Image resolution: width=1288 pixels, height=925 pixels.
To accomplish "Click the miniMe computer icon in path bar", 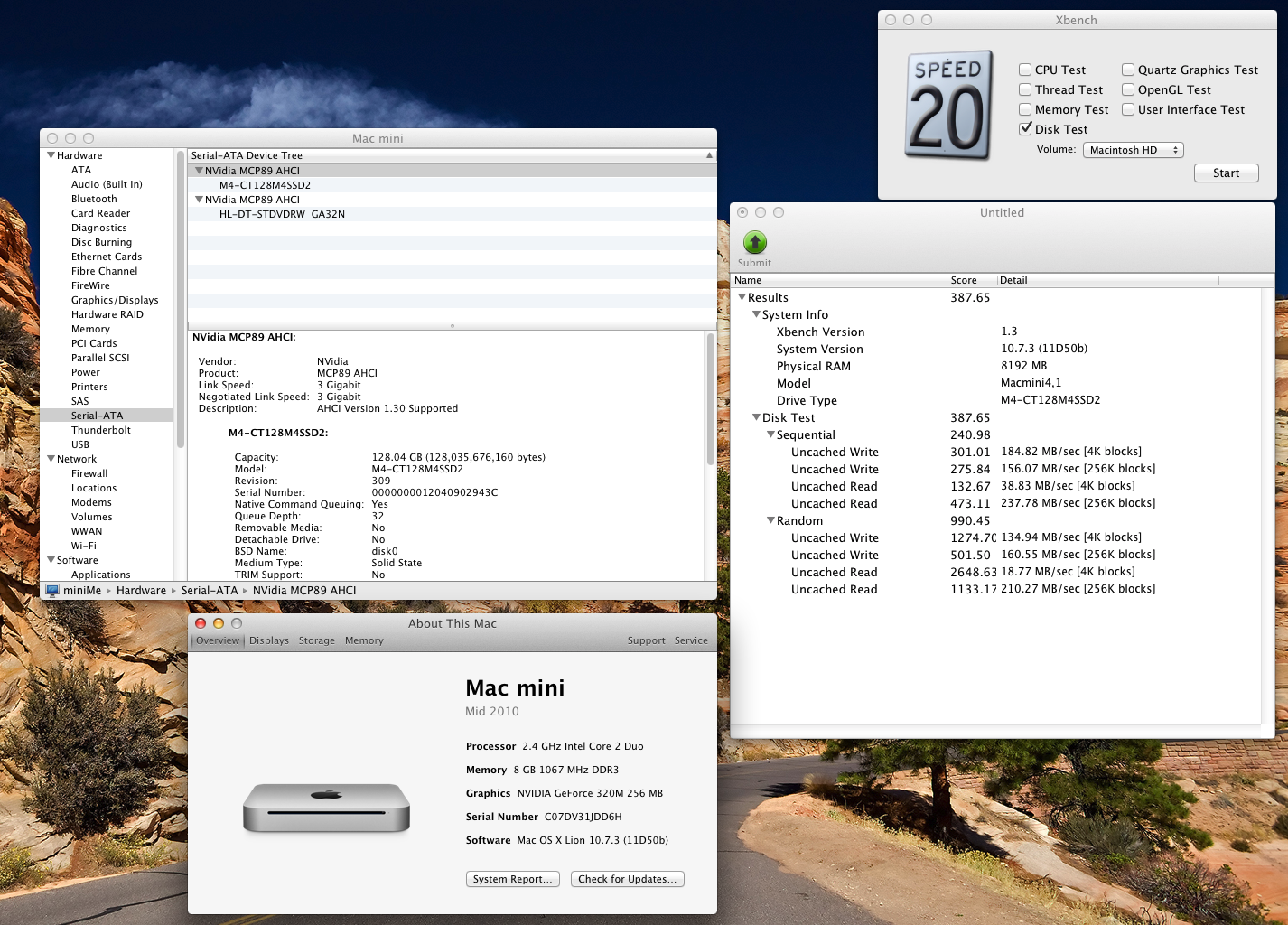I will click(52, 591).
